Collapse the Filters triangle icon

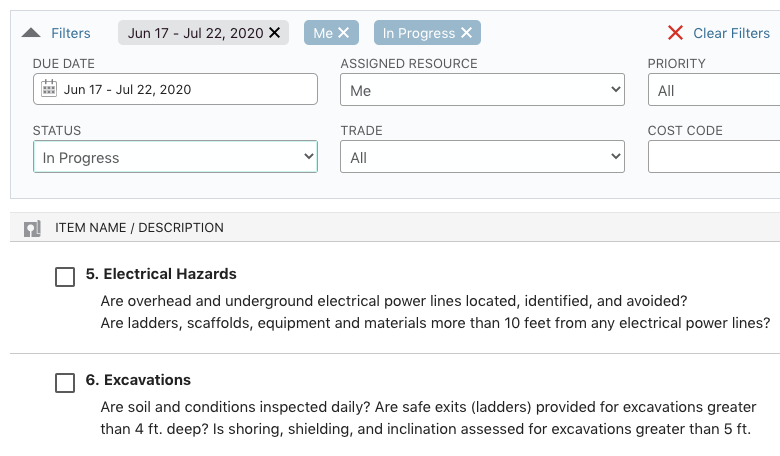[x=31, y=33]
